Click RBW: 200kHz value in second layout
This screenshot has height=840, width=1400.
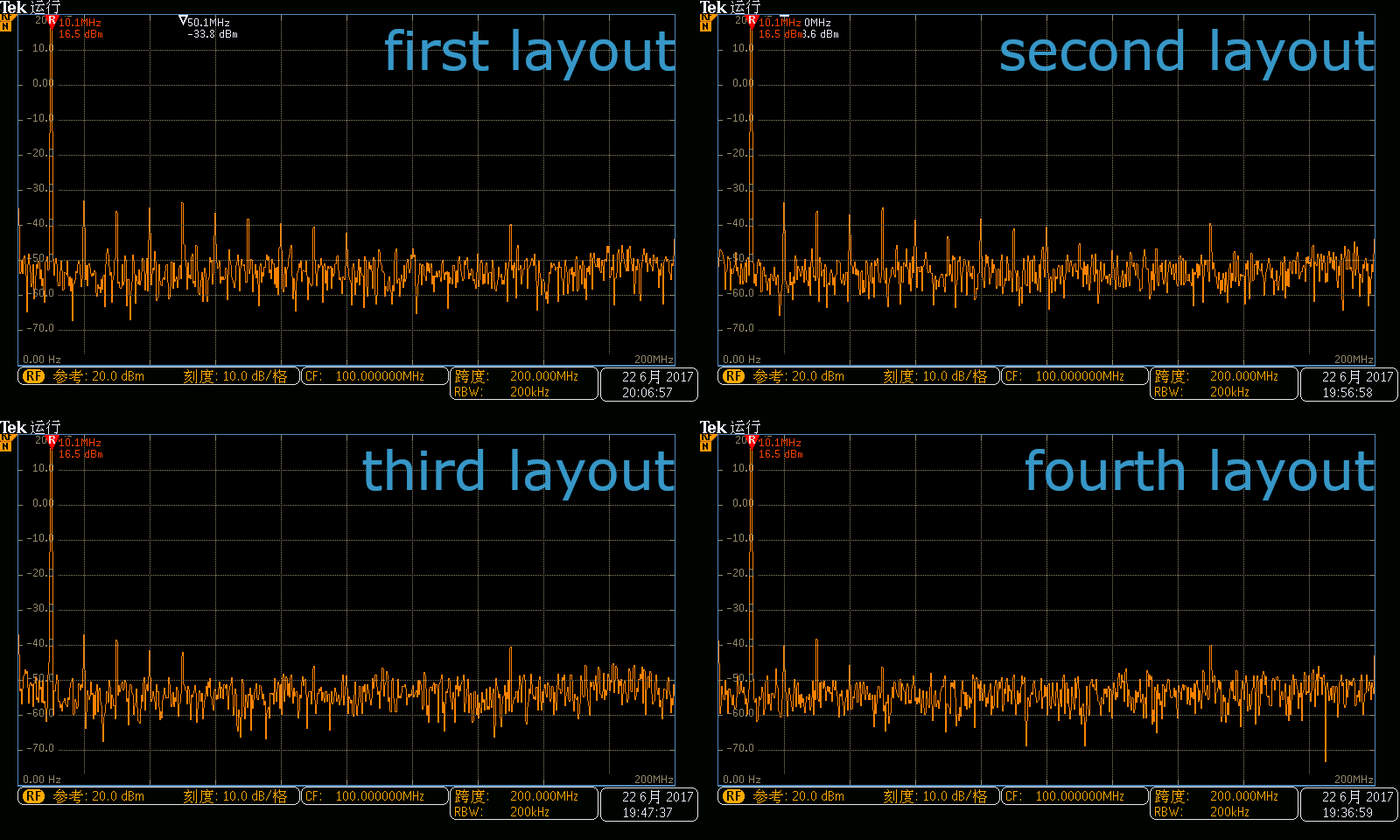tap(1202, 392)
